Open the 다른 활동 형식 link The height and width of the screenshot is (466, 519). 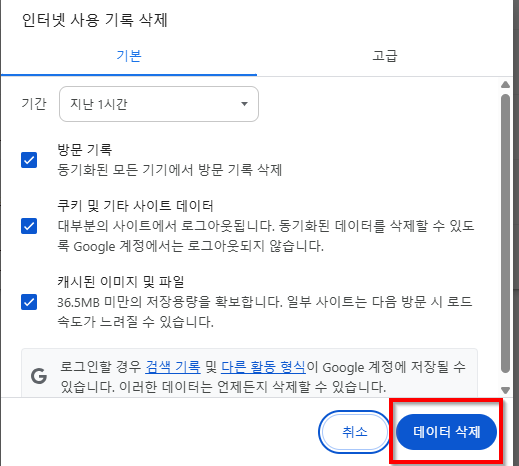pyautogui.click(x=263, y=367)
